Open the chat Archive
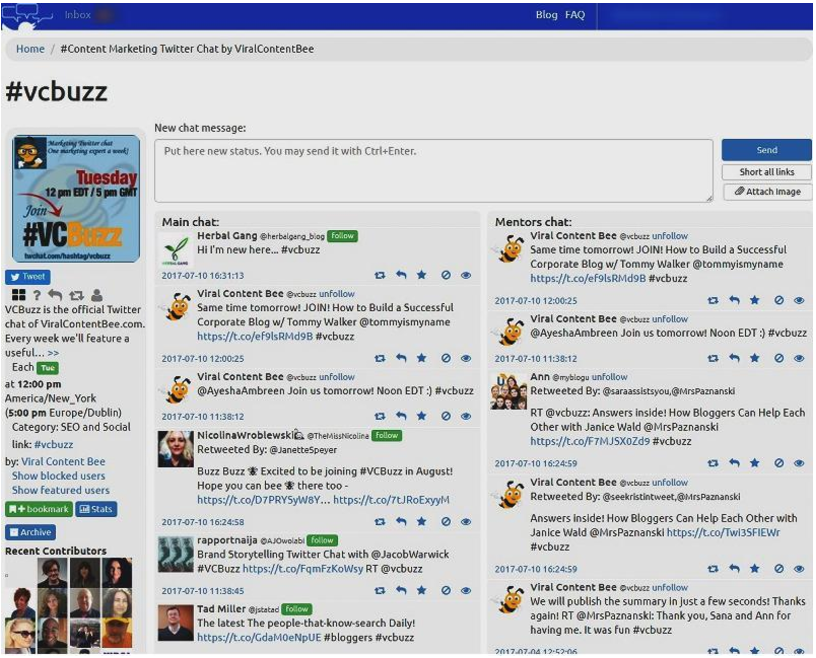Viewport: 816px width, 658px height. click(x=31, y=532)
